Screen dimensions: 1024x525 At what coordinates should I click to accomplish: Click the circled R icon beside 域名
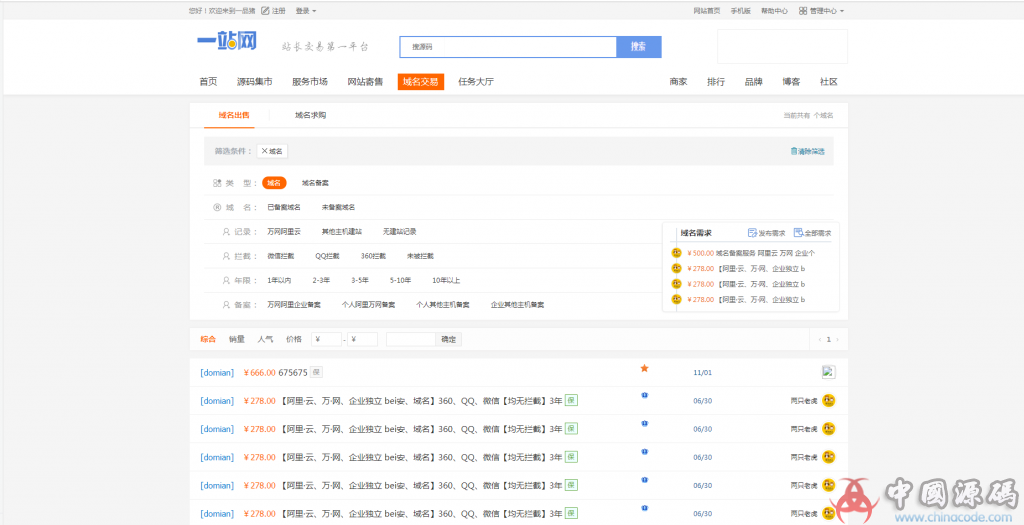tap(217, 207)
